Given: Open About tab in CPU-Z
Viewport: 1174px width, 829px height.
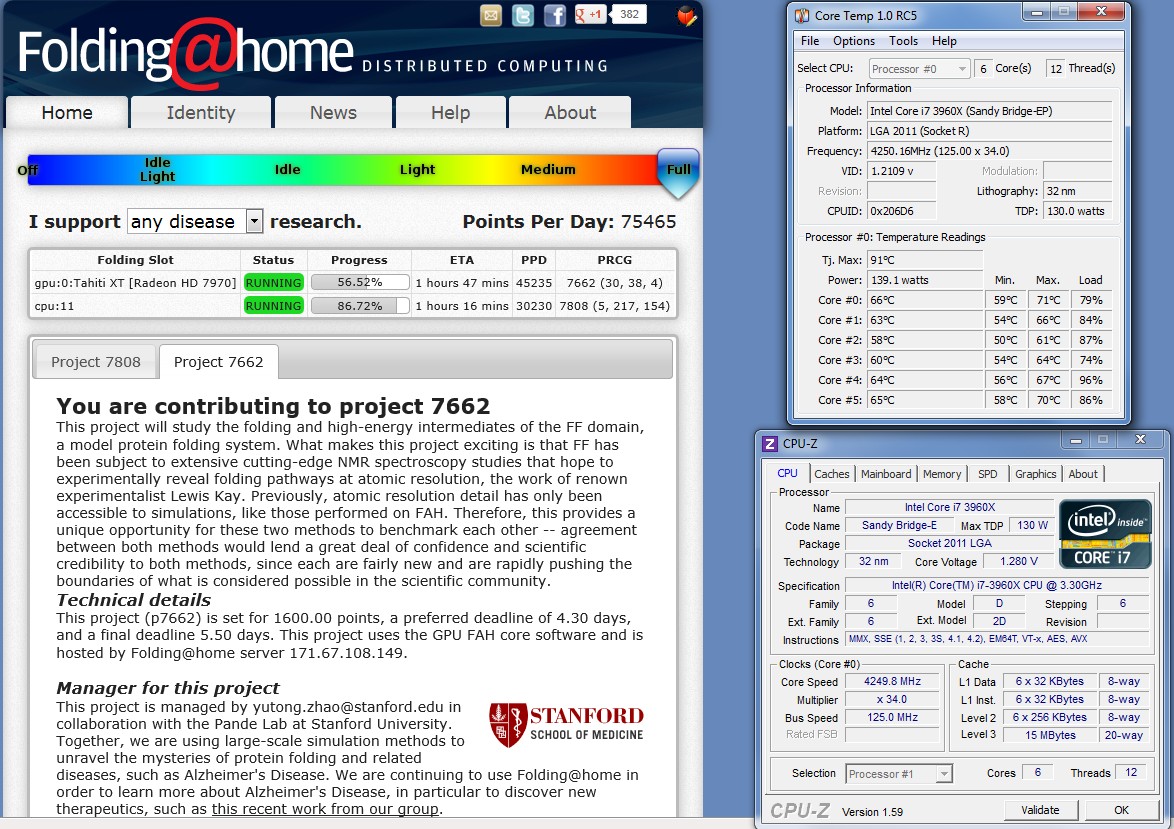Looking at the screenshot, I should [1083, 474].
